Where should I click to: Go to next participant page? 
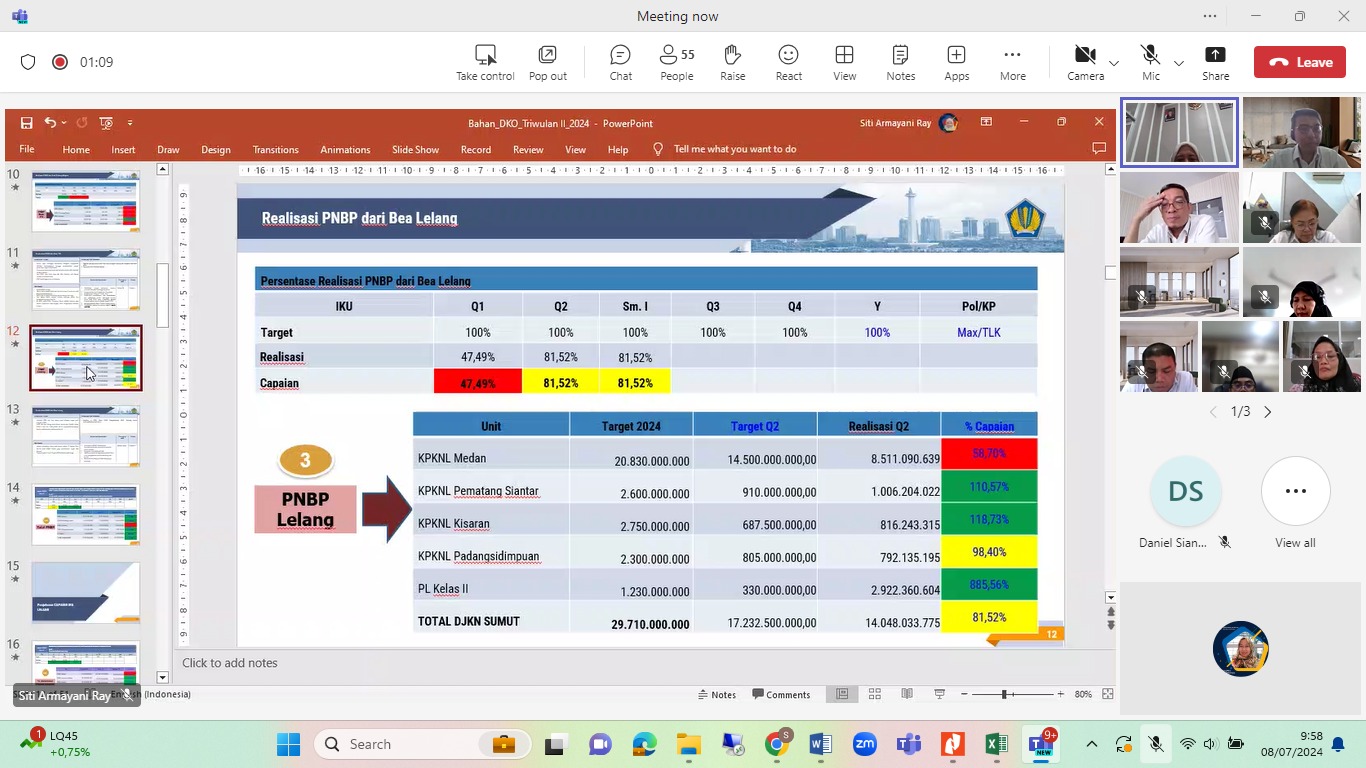coord(1268,412)
